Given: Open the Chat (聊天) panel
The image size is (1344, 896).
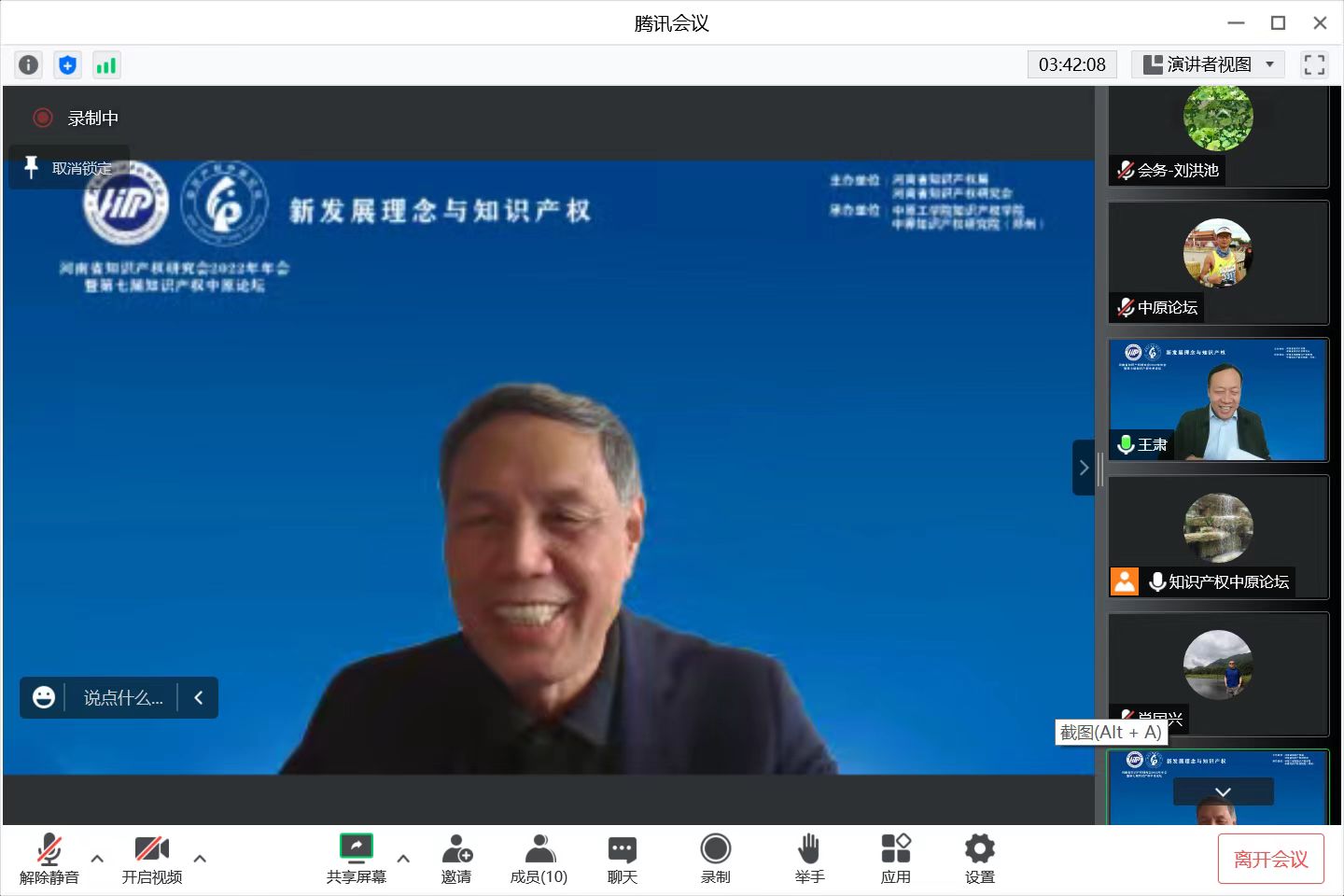Looking at the screenshot, I should point(622,858).
